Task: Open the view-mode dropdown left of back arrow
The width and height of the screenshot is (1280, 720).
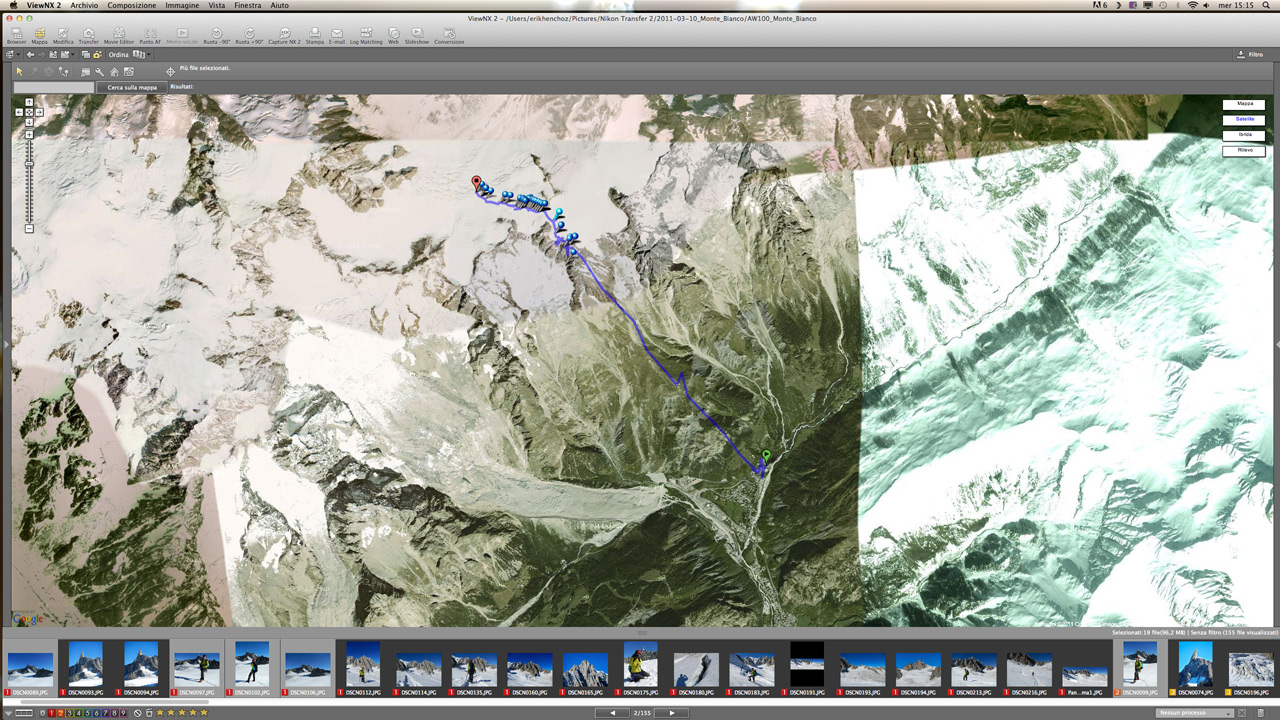Action: pos(12,55)
